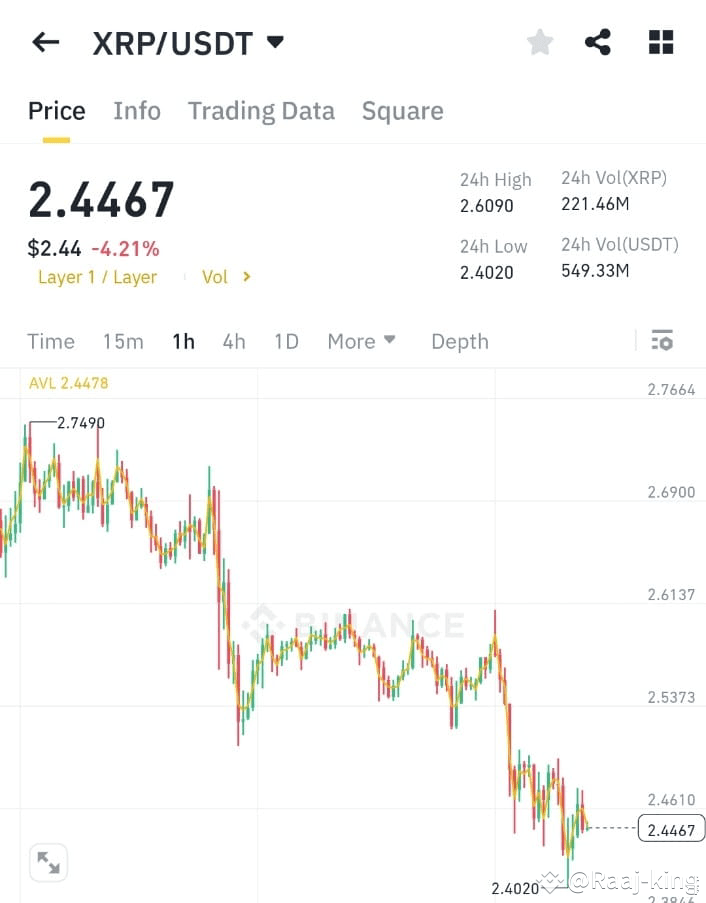Open the Layer 1 / Layer link
The width and height of the screenshot is (706, 903).
[x=97, y=277]
